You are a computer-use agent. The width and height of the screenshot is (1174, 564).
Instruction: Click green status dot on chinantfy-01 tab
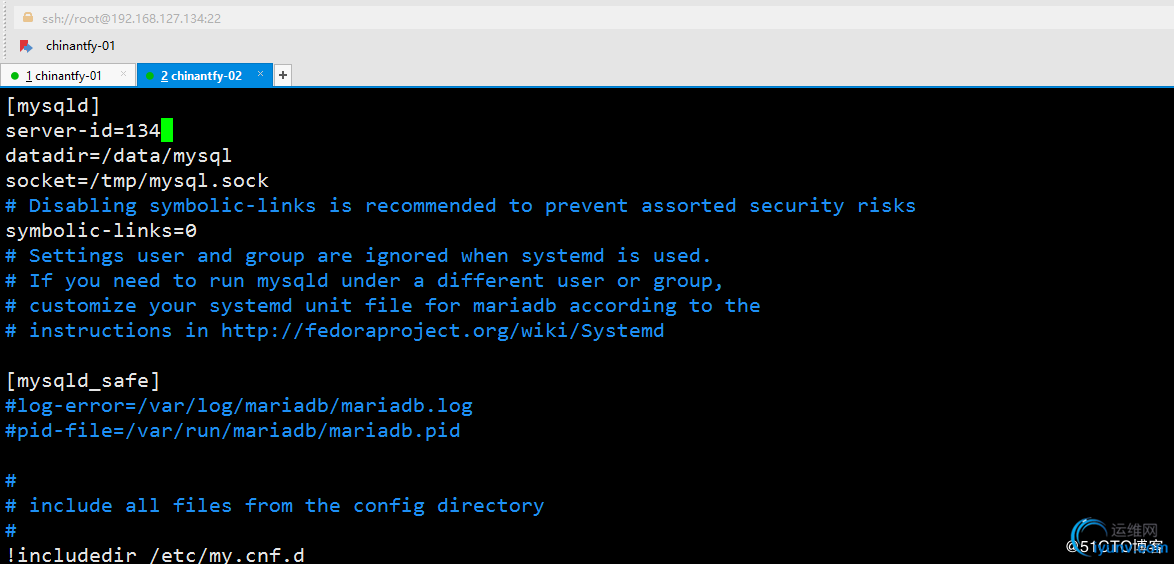click(15, 76)
